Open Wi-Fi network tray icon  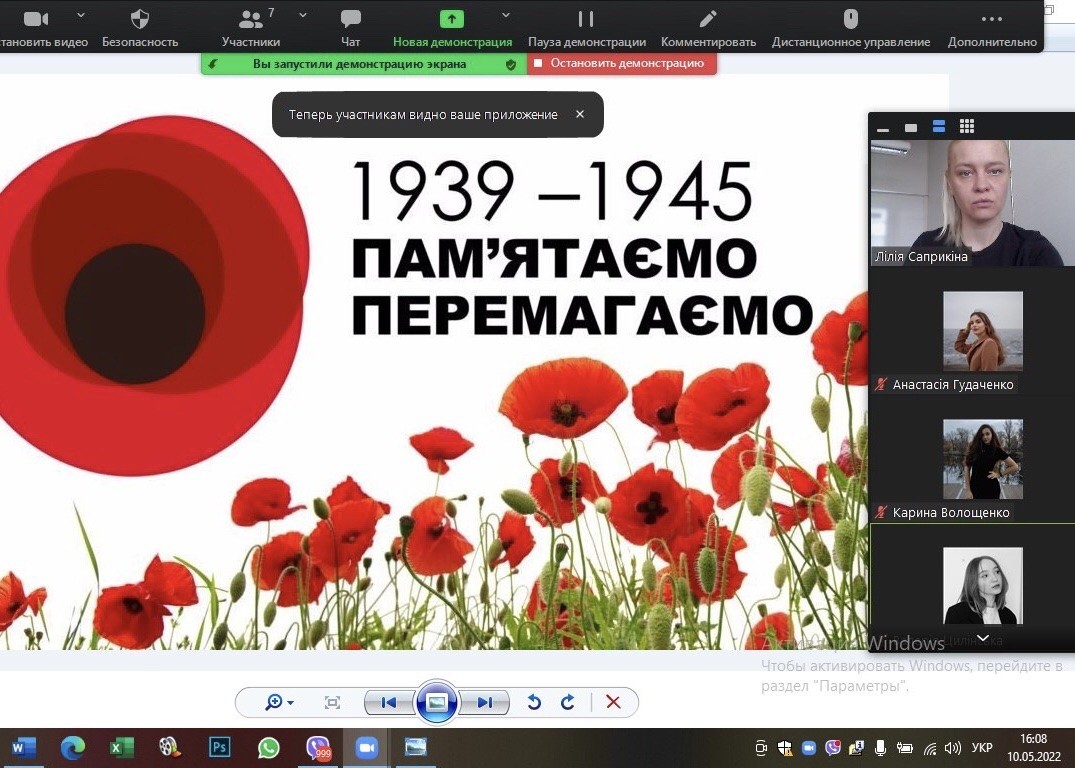click(930, 748)
